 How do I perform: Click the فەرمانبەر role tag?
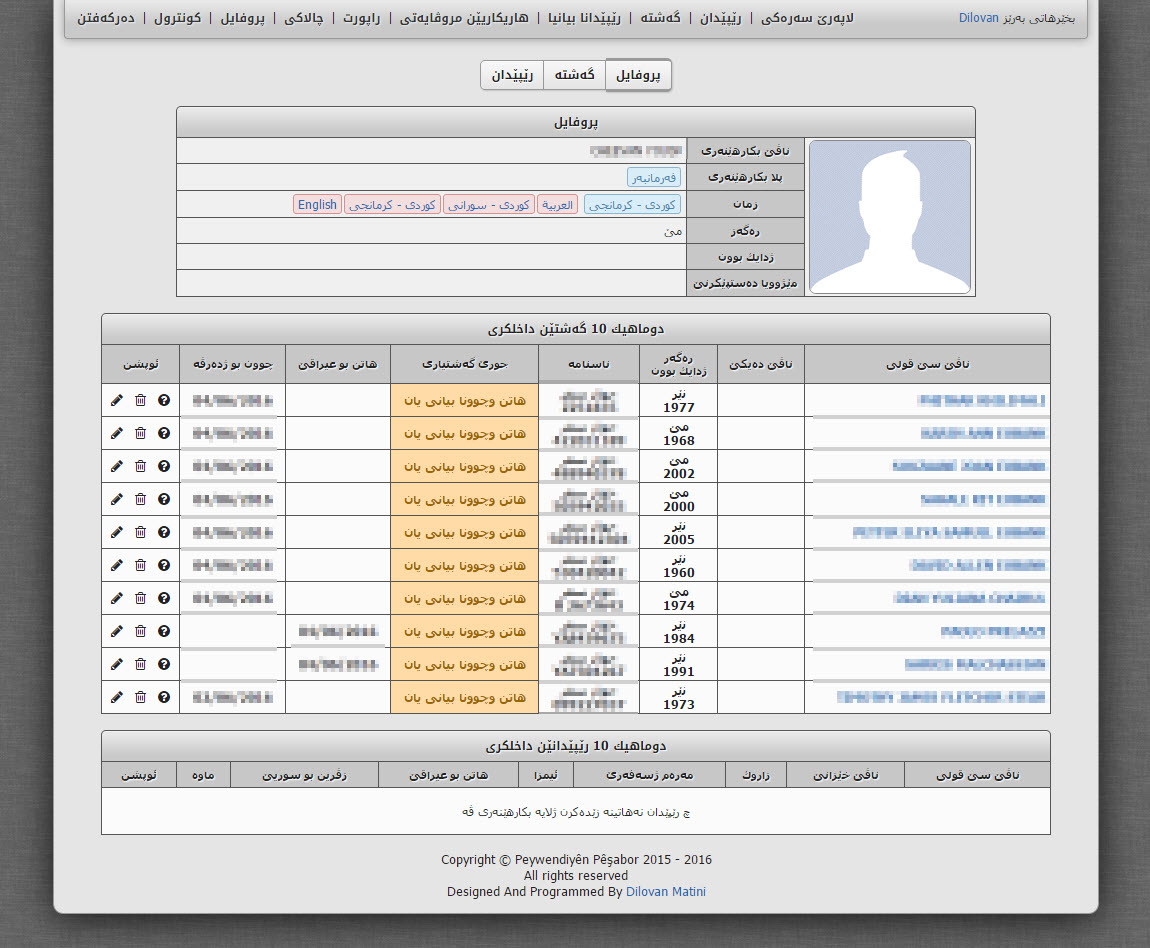point(653,177)
